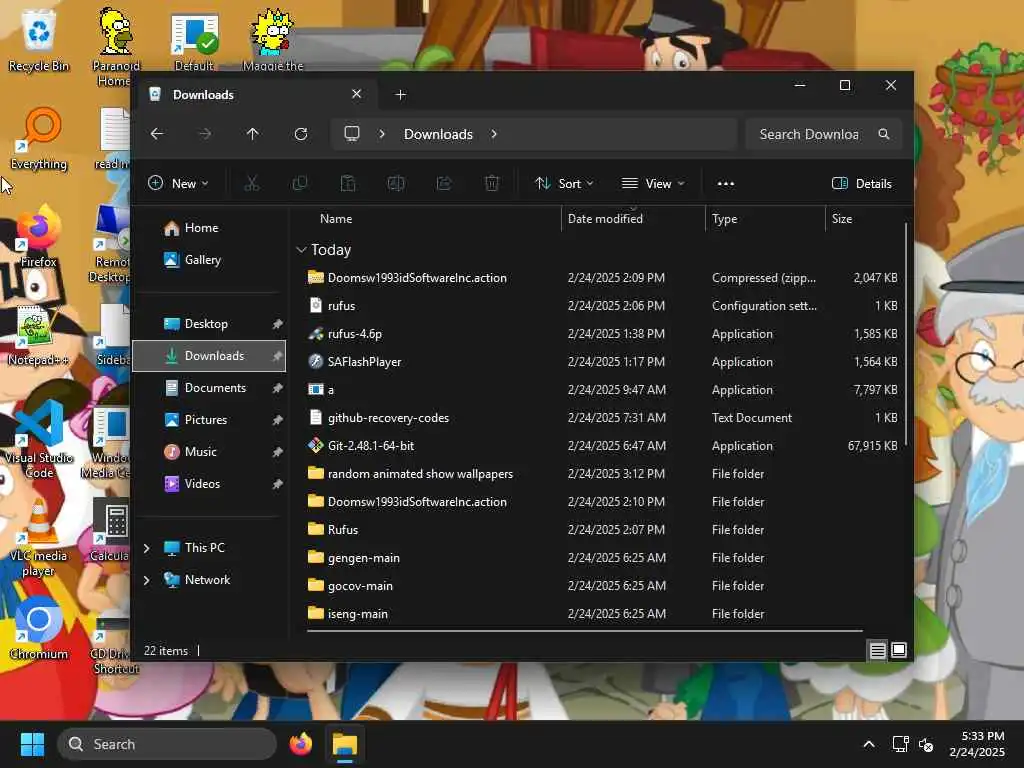This screenshot has height=768, width=1024.
Task: Click the Delete trash icon
Action: pyautogui.click(x=492, y=184)
